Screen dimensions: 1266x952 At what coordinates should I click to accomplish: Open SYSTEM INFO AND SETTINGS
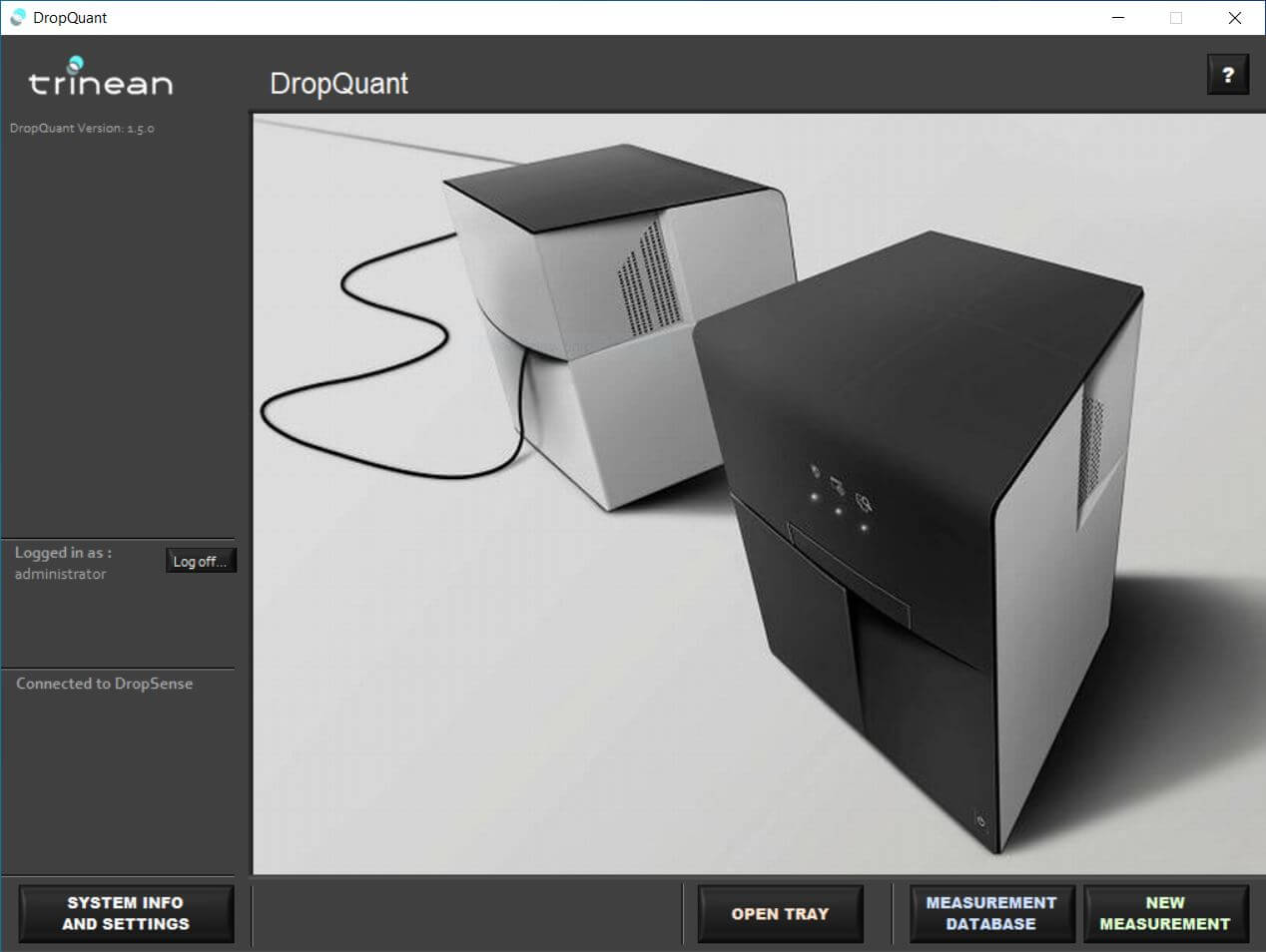[x=126, y=912]
